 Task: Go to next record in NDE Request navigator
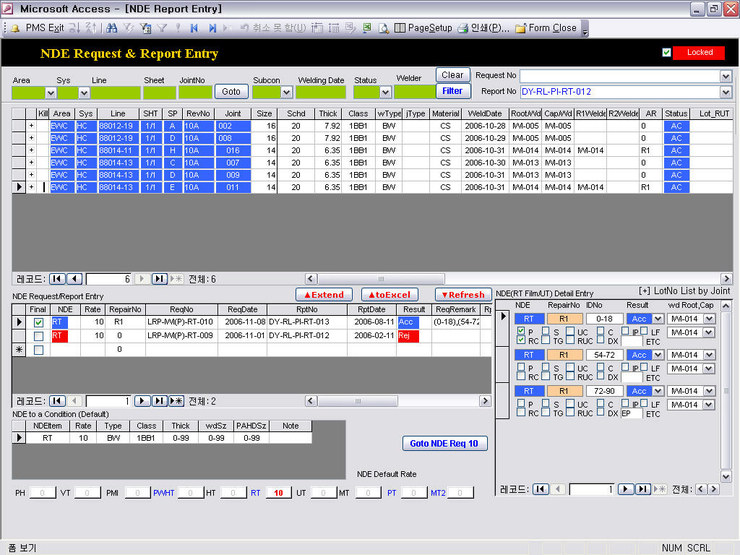142,401
